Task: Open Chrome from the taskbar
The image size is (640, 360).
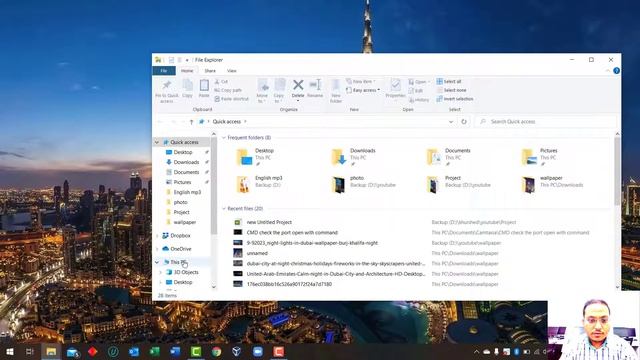Action: [x=216, y=351]
